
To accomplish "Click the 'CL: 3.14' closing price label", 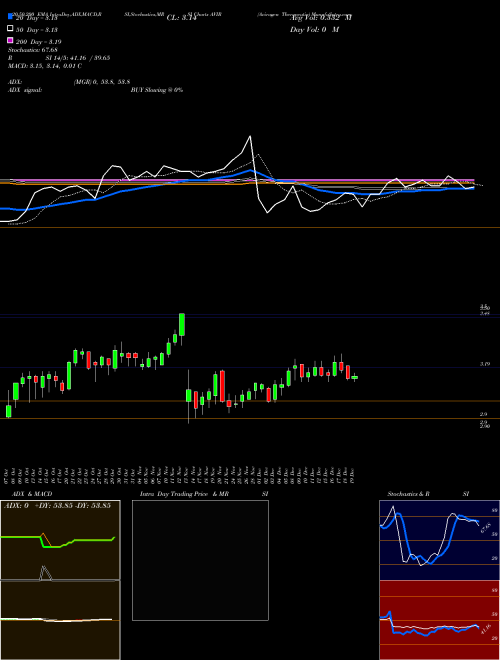I will point(182,18).
